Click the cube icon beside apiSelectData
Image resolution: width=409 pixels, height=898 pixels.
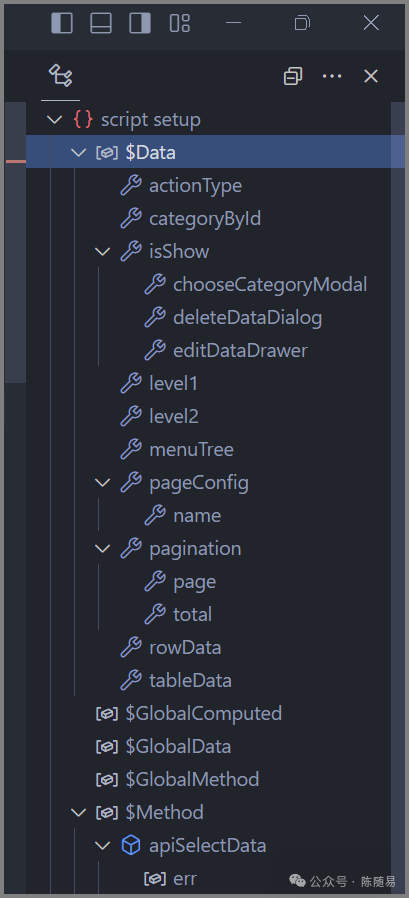[x=131, y=845]
